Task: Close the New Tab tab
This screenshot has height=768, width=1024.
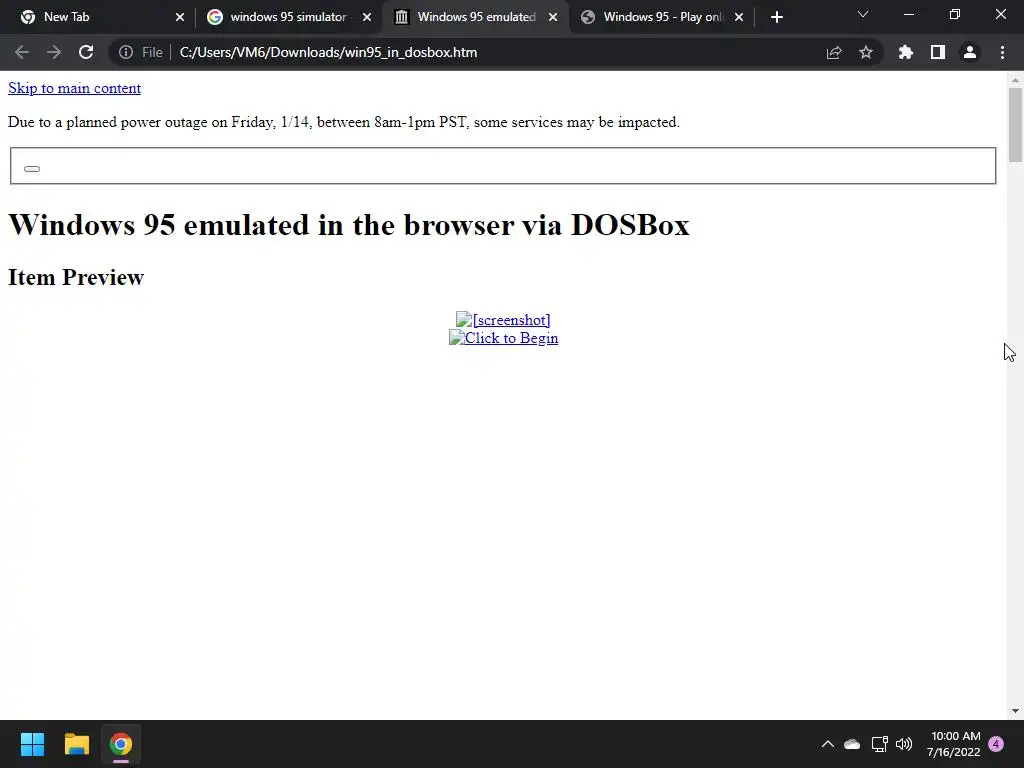Action: [x=180, y=18]
